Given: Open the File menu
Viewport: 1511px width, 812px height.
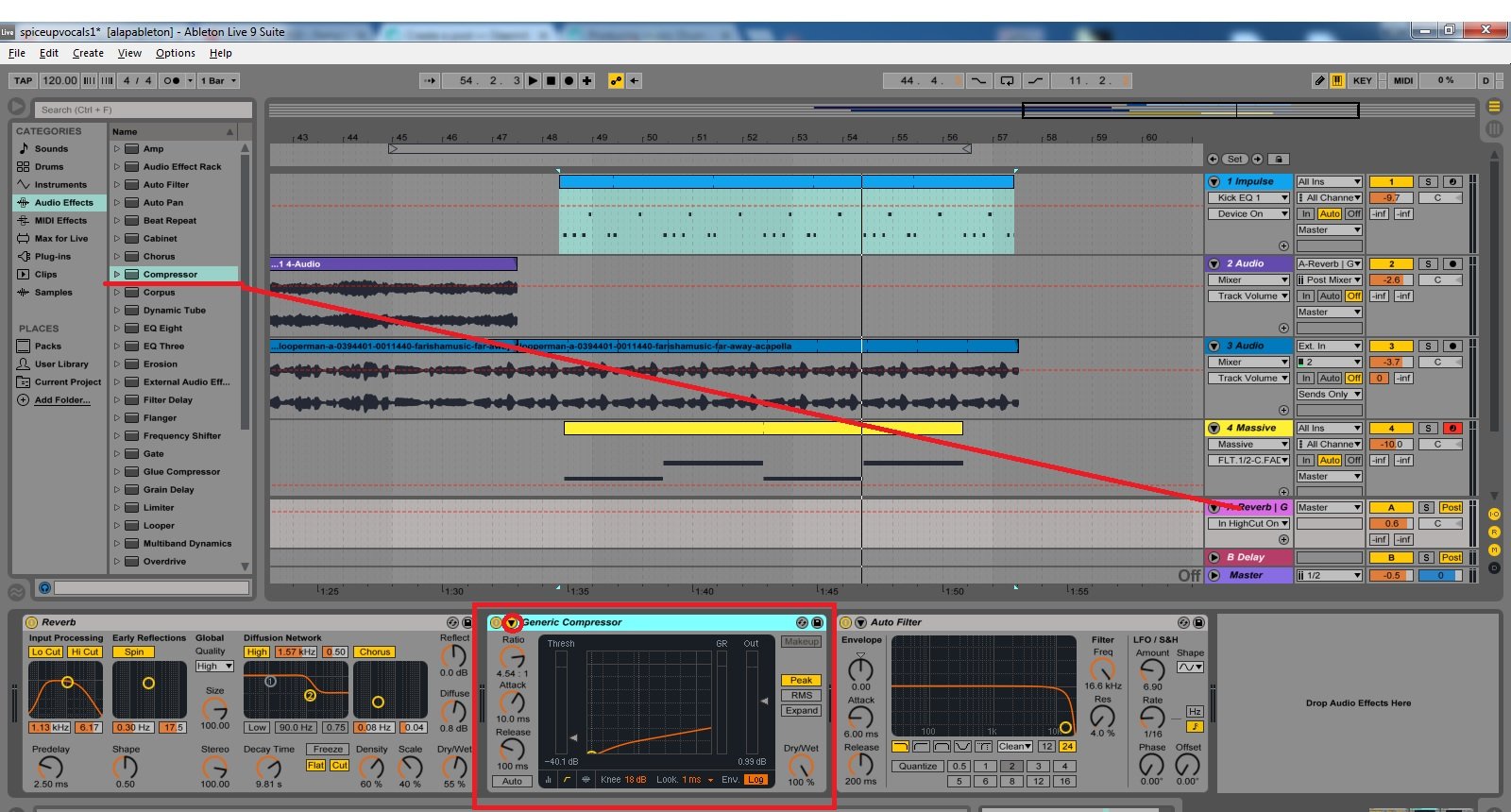Looking at the screenshot, I should tap(17, 53).
